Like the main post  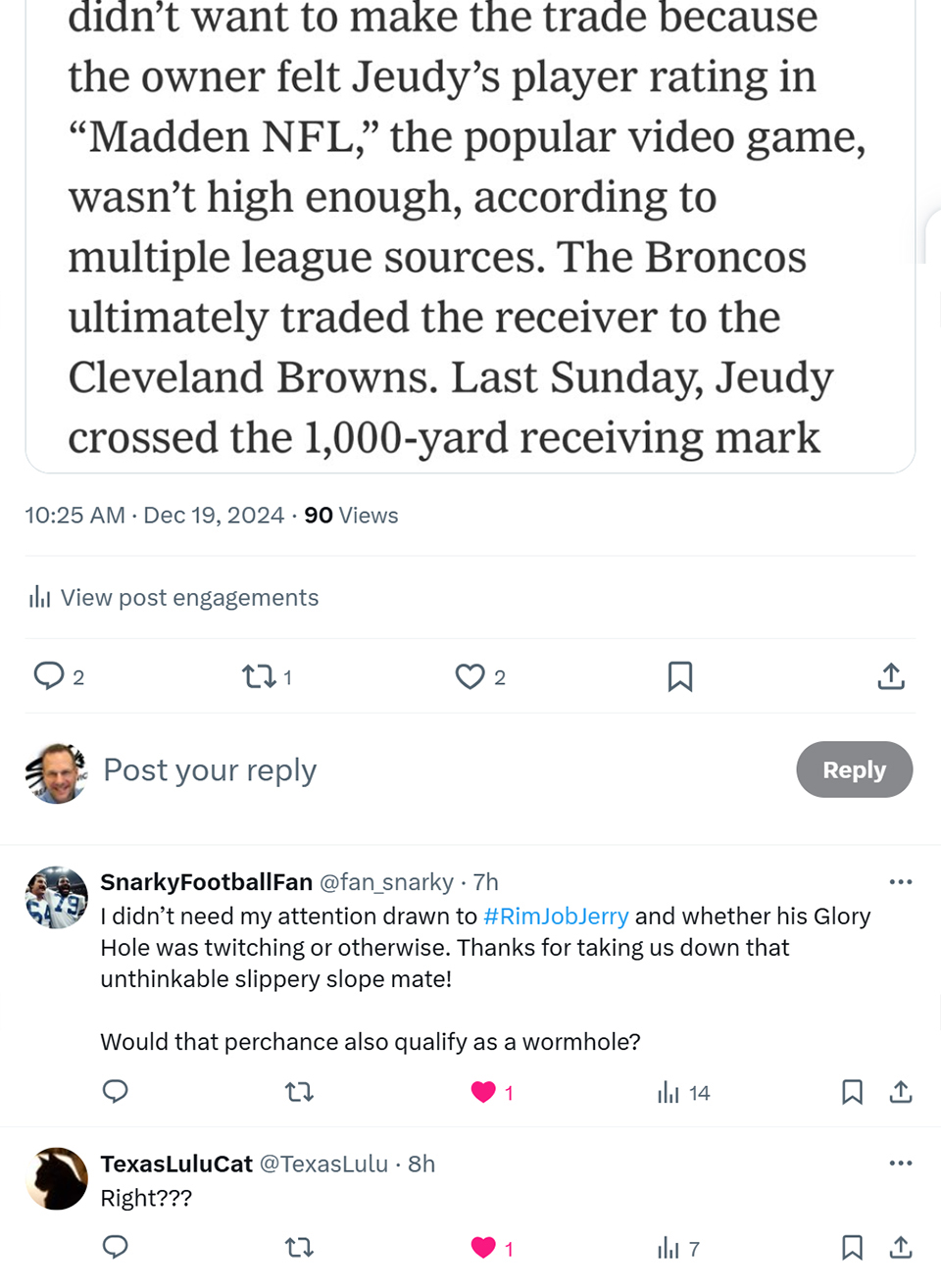click(470, 676)
